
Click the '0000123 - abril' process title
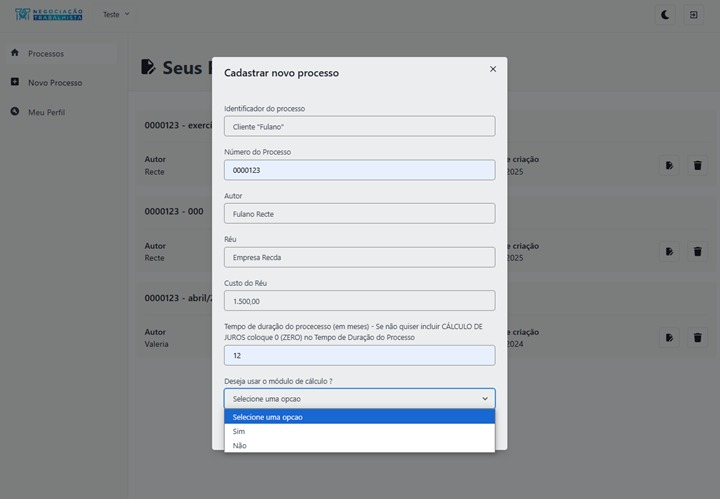click(x=178, y=298)
